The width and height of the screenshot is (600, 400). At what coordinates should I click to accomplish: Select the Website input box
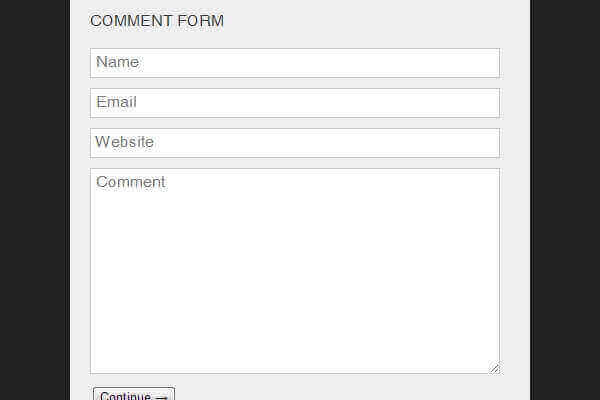click(x=294, y=143)
